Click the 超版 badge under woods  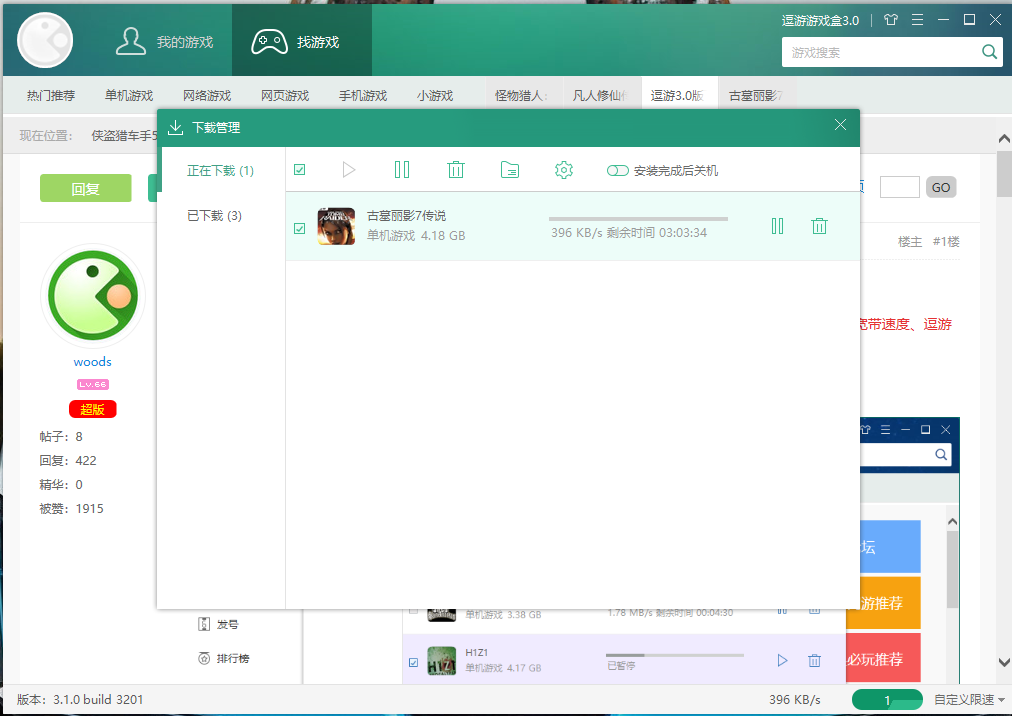click(x=93, y=409)
